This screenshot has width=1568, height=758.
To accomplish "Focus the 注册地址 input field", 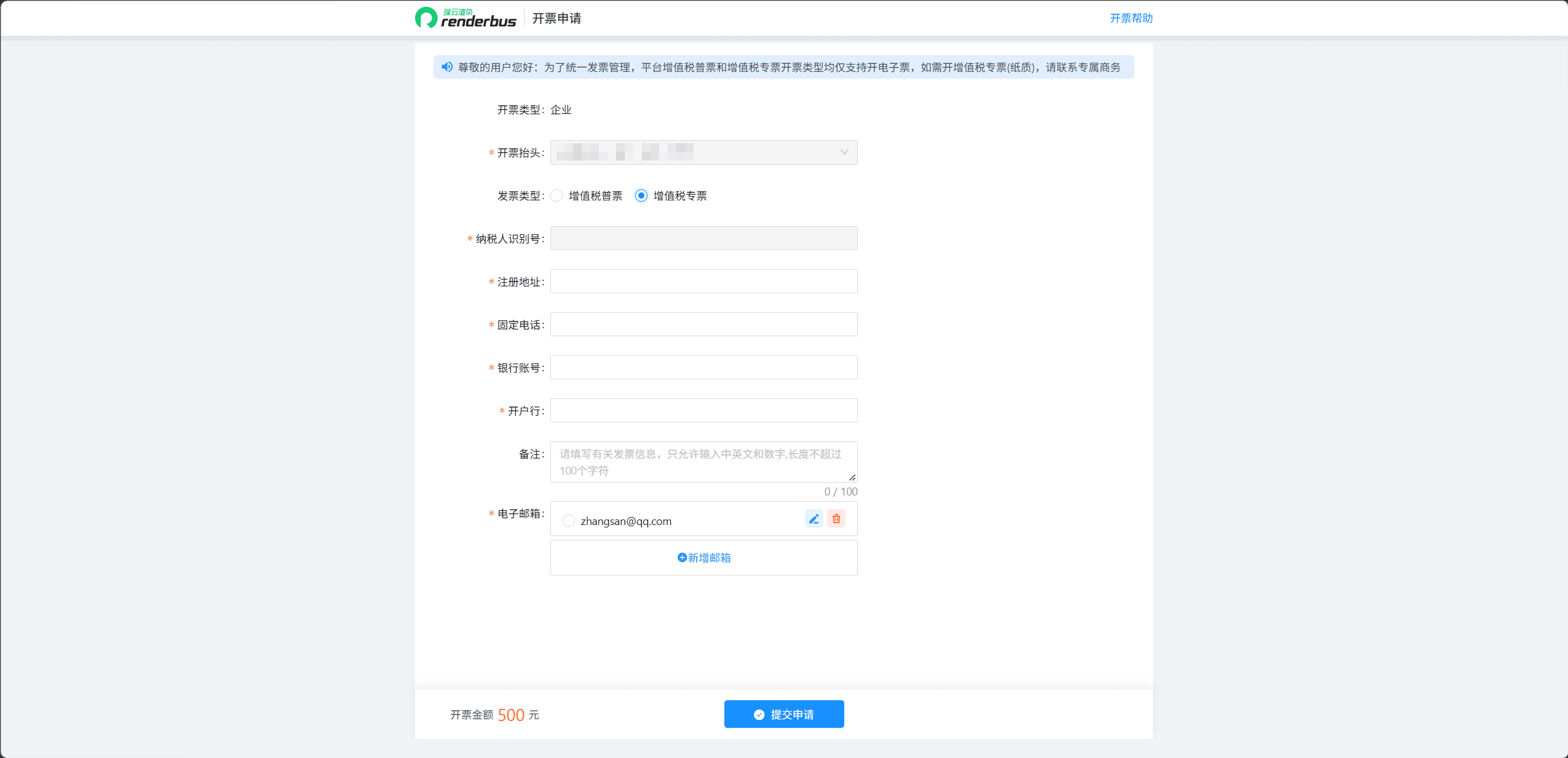I will [x=703, y=282].
